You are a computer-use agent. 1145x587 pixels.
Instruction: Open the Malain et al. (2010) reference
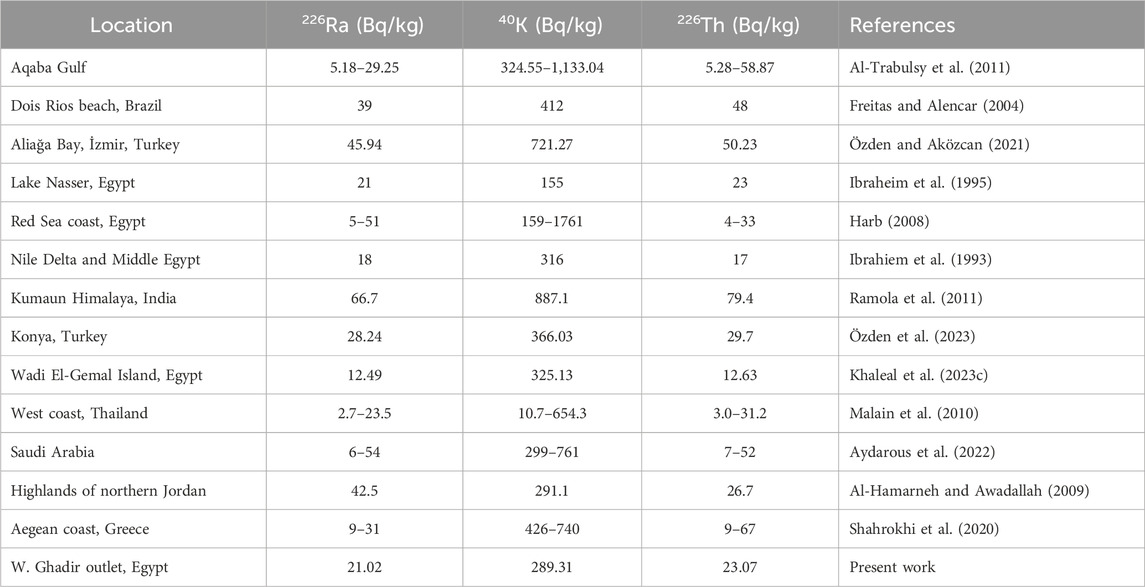pos(914,414)
